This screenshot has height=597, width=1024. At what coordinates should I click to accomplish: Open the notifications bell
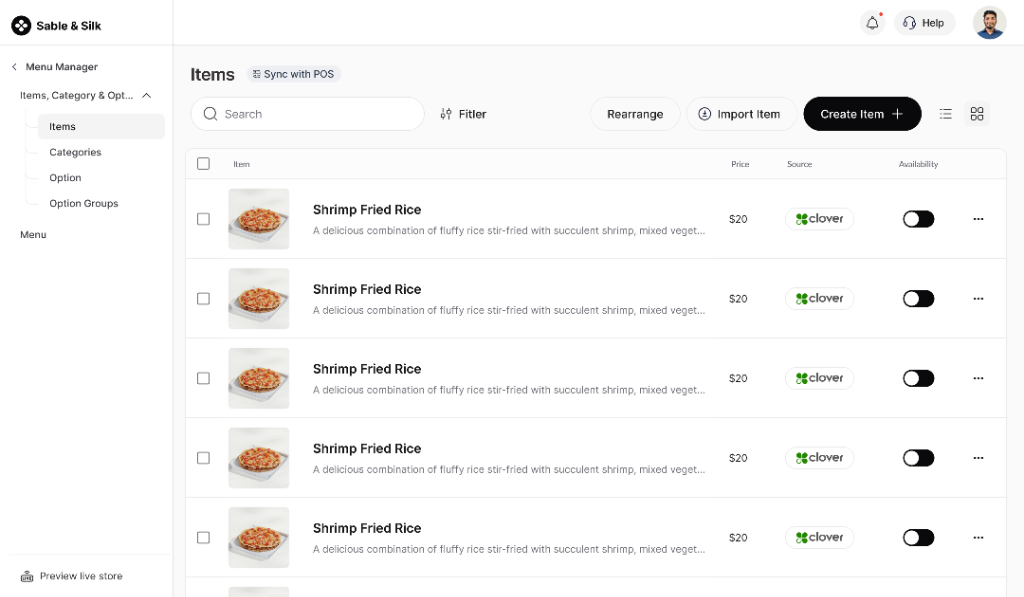click(x=872, y=23)
